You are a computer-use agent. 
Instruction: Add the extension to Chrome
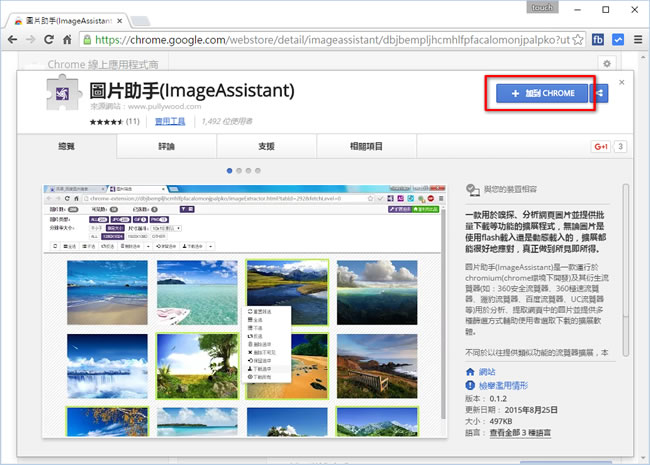pos(542,93)
